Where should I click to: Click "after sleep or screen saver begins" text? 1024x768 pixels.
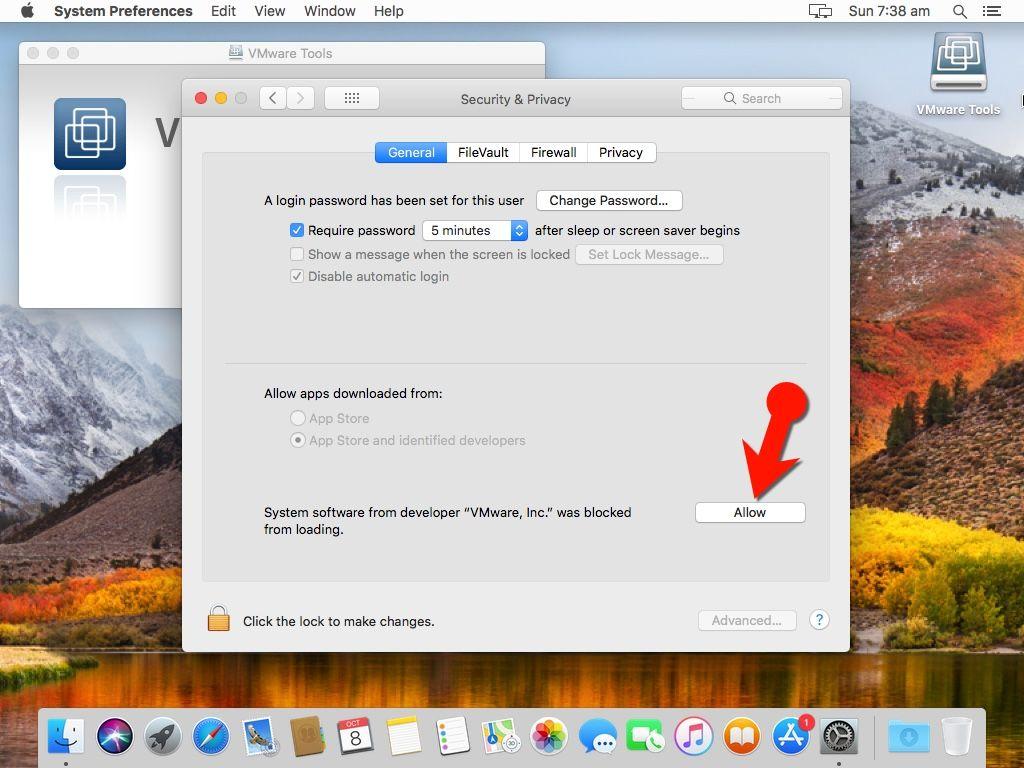(637, 231)
